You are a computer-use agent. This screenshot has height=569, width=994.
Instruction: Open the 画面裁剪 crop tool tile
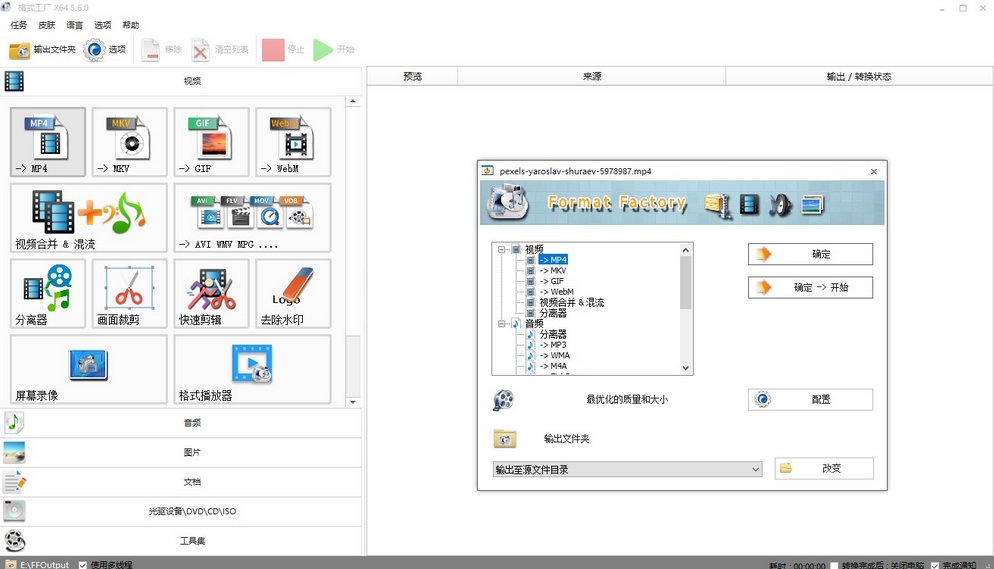pos(129,293)
